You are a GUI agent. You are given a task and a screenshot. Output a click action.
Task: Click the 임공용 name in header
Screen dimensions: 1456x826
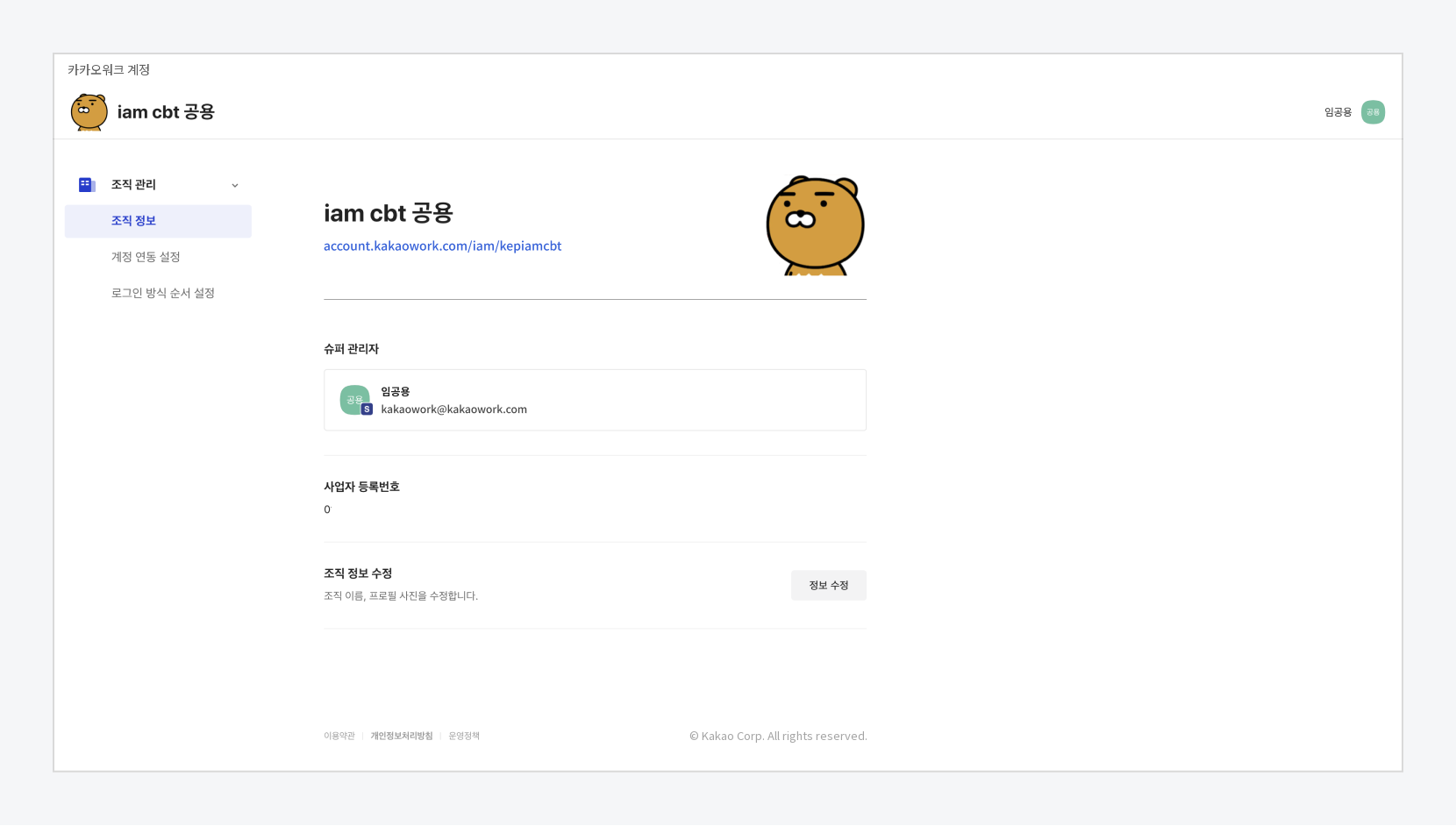tap(1338, 112)
